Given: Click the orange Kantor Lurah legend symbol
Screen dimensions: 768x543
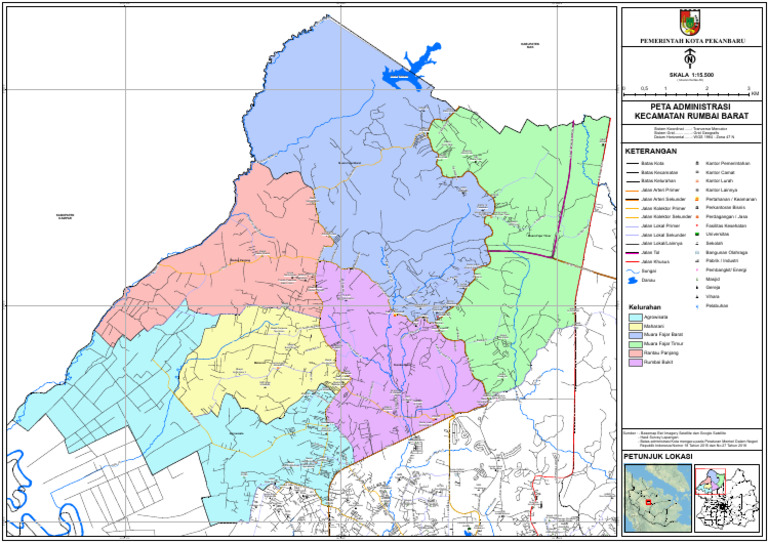Looking at the screenshot, I should [x=697, y=181].
